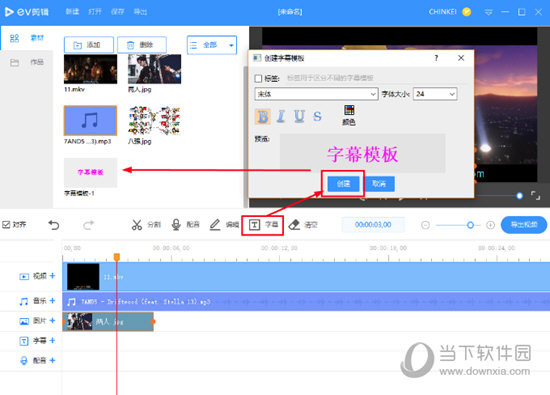
Task: Open the 宋体 font dropdown
Action: pos(316,94)
